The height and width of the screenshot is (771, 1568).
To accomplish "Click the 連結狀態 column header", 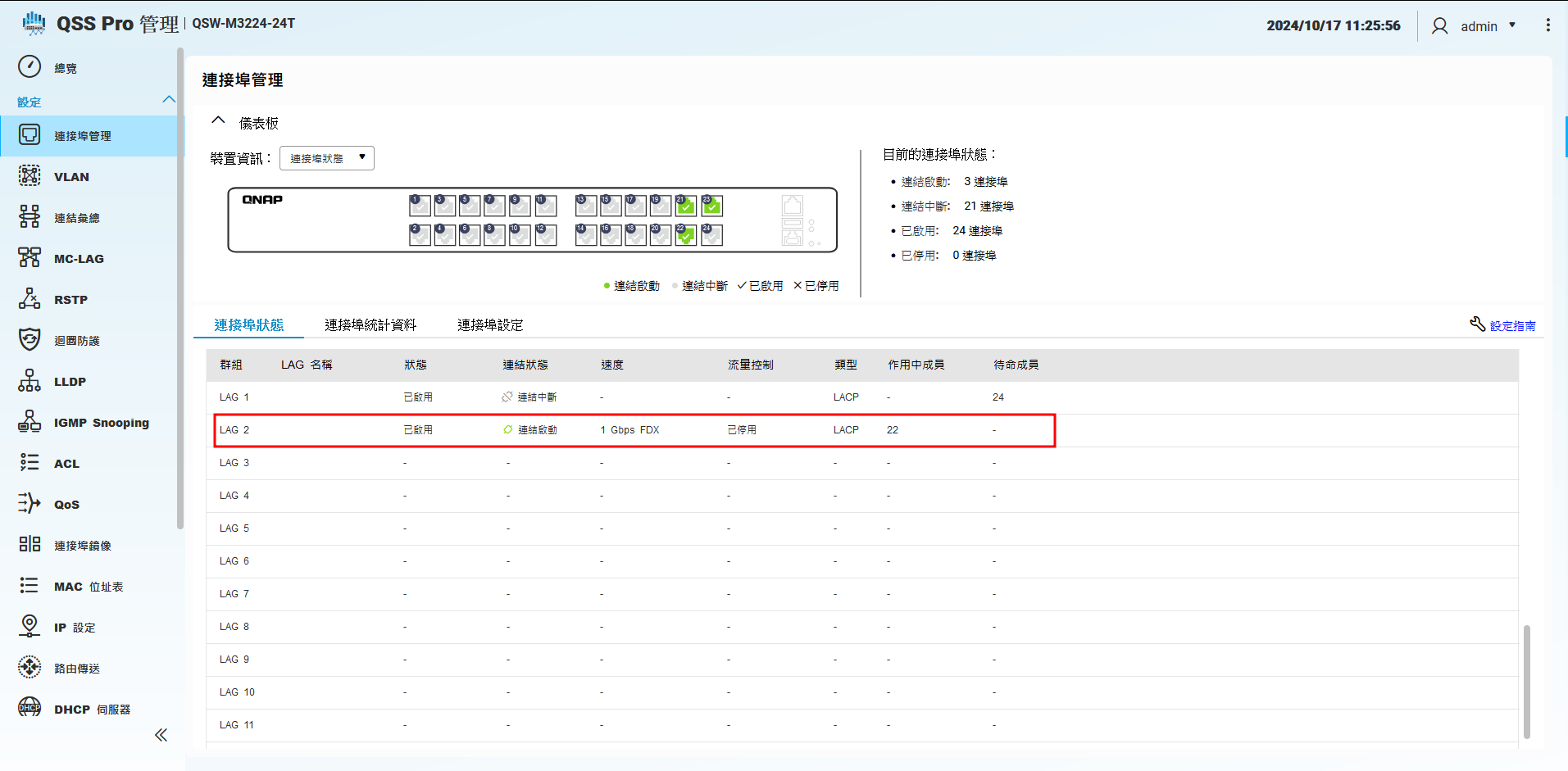I will (525, 365).
